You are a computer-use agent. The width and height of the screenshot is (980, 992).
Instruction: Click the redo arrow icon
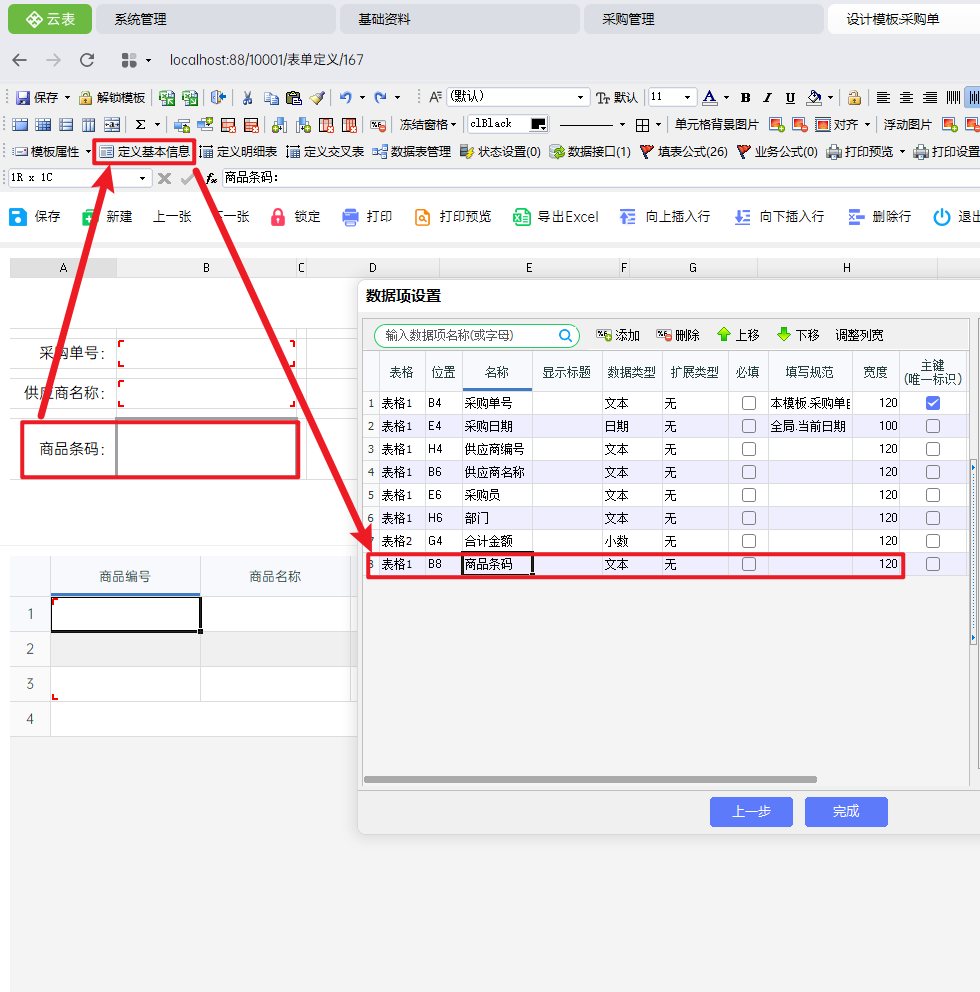(380, 97)
